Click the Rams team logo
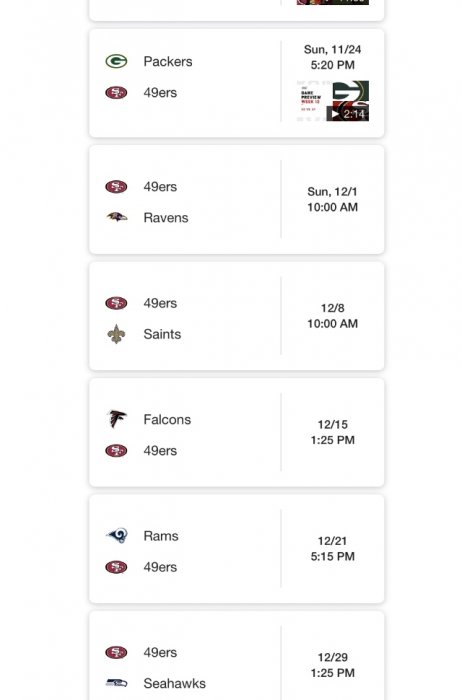 click(117, 535)
